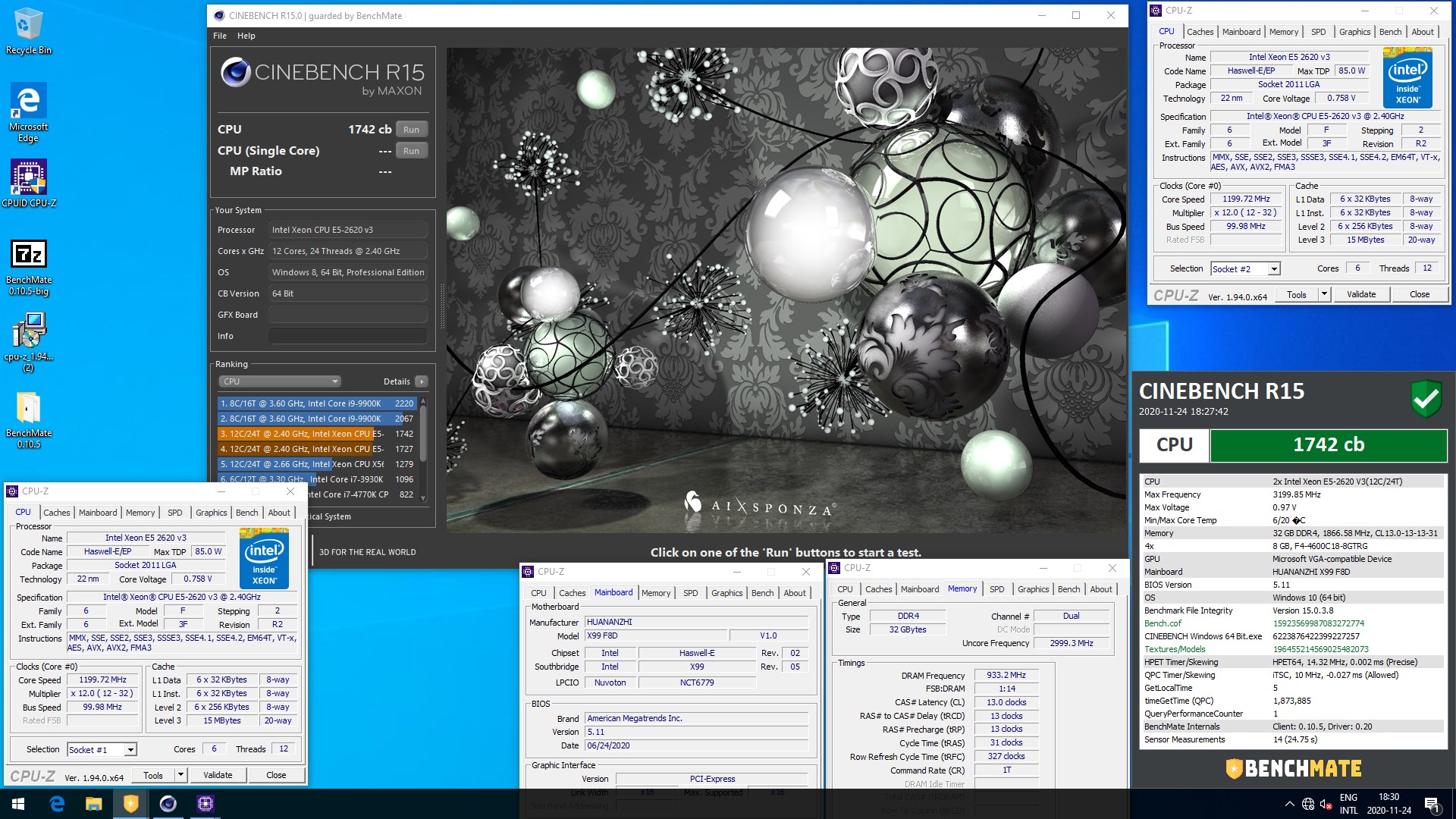Select ranking row 3 Xeon score 1742
The width and height of the screenshot is (1456, 819).
[x=317, y=434]
